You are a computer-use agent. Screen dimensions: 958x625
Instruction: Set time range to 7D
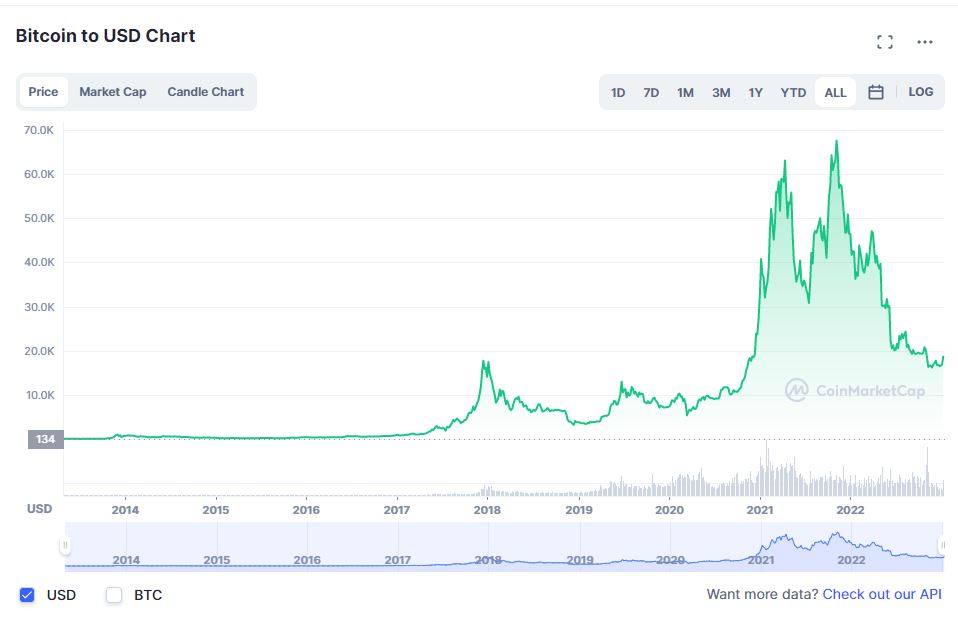[651, 92]
